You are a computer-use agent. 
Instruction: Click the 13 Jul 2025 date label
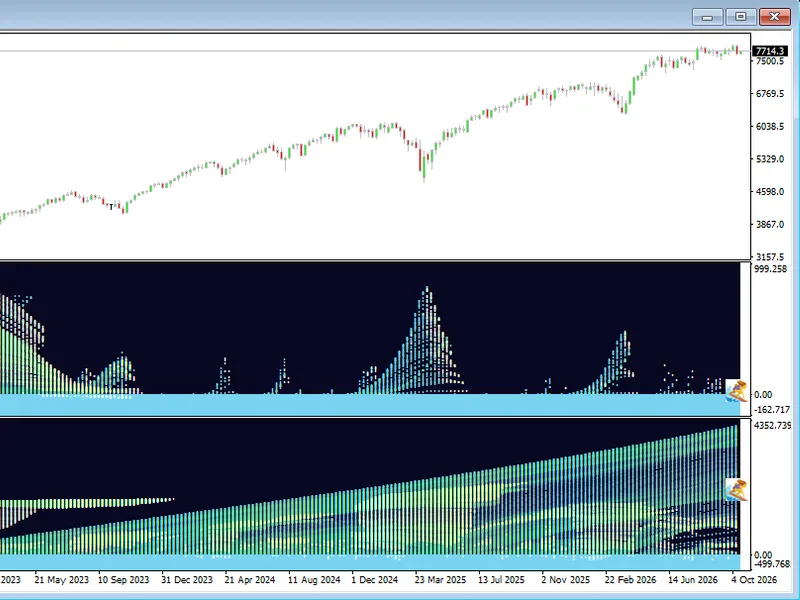(x=501, y=580)
